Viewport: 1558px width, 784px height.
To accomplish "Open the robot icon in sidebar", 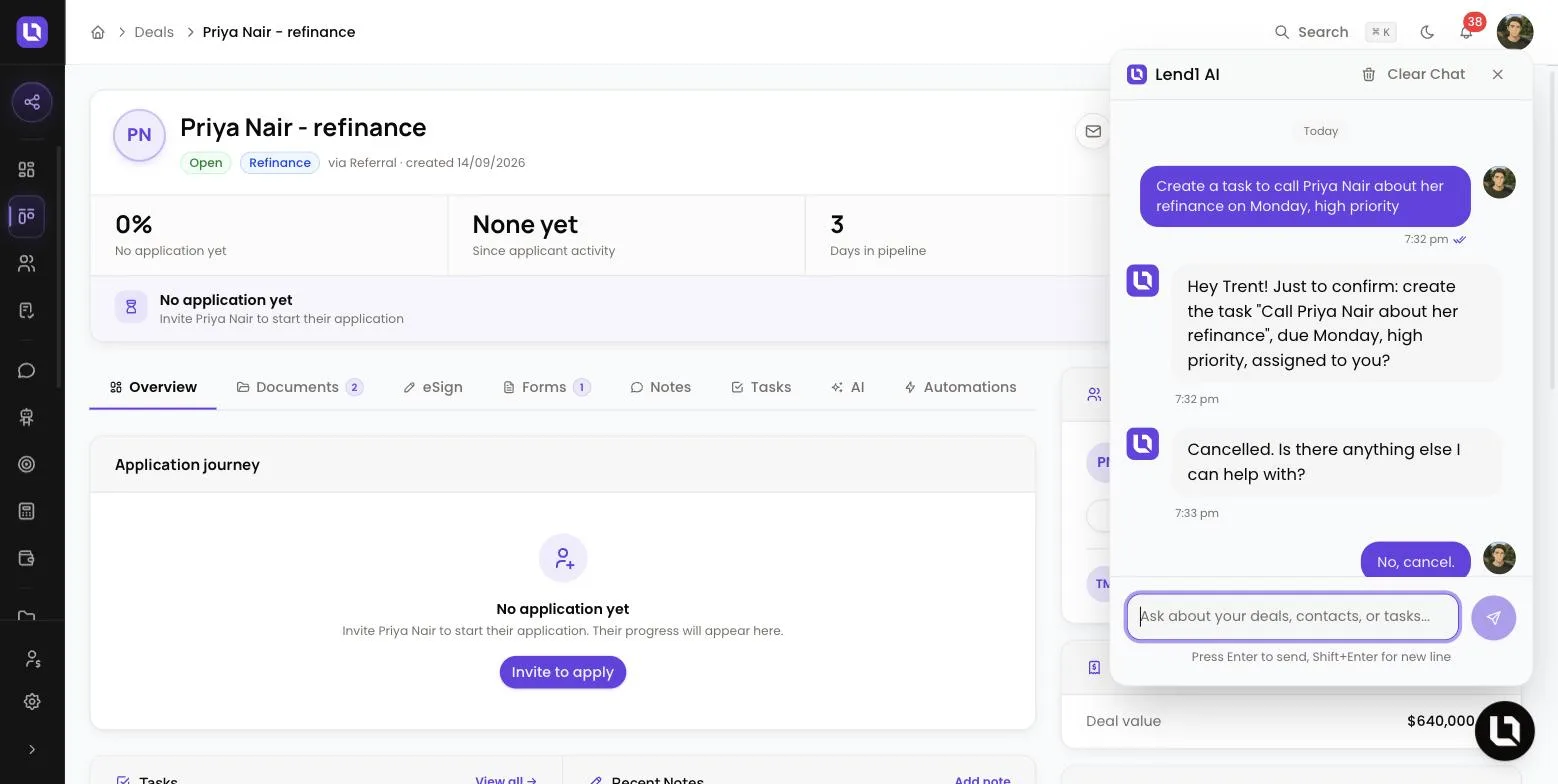I will [x=27, y=417].
